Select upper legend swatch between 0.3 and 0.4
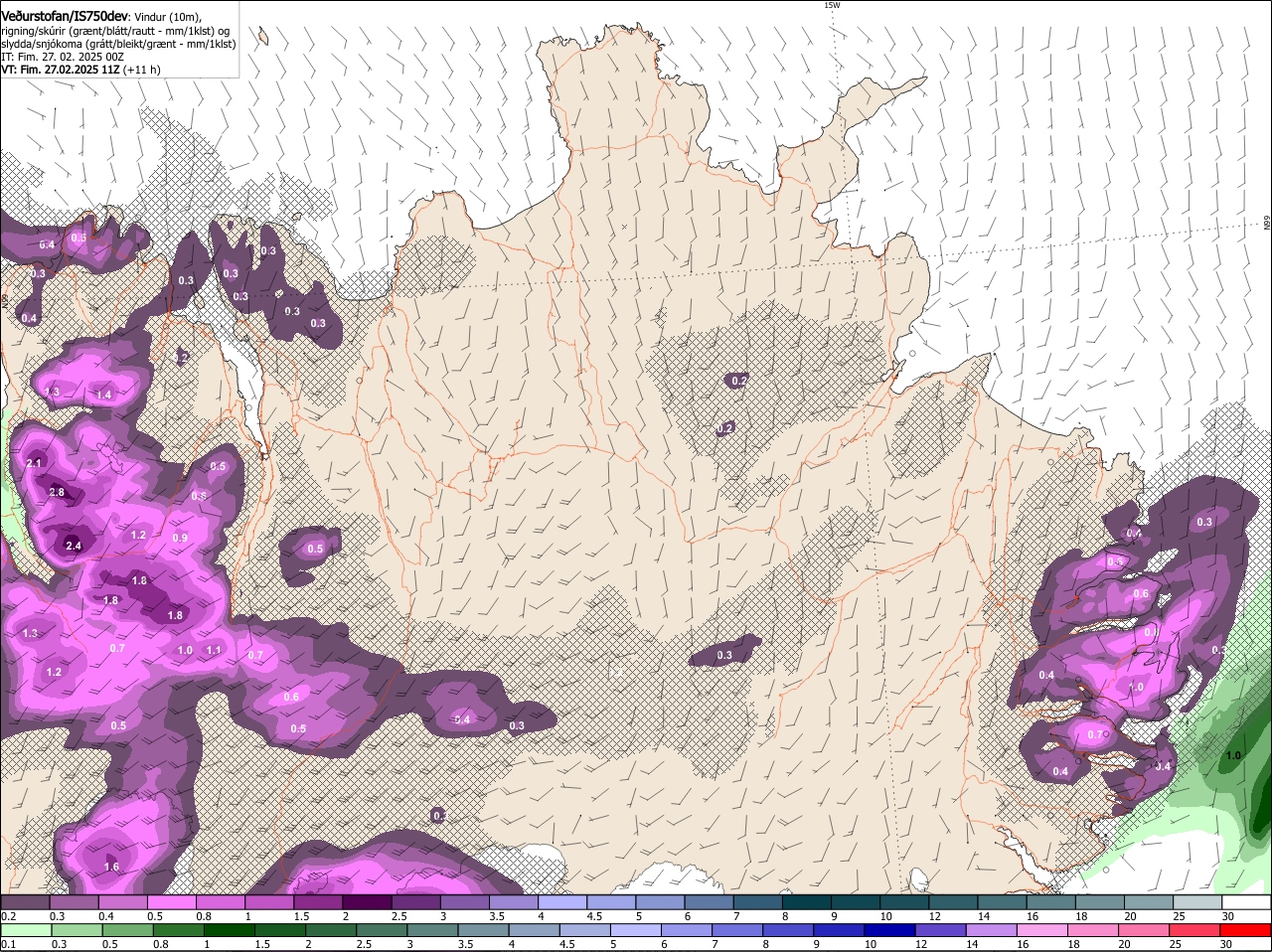 74,901
